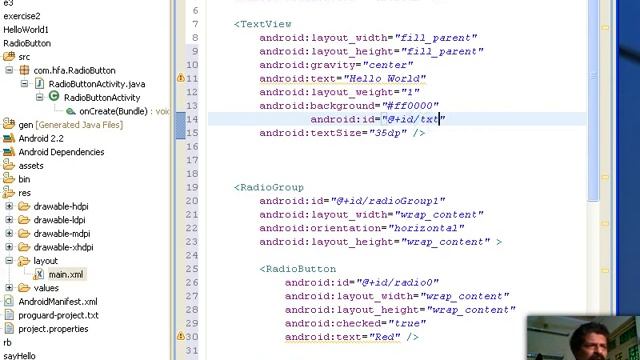The image size is (640, 360).
Task: Select the rb project
Action: (7, 342)
